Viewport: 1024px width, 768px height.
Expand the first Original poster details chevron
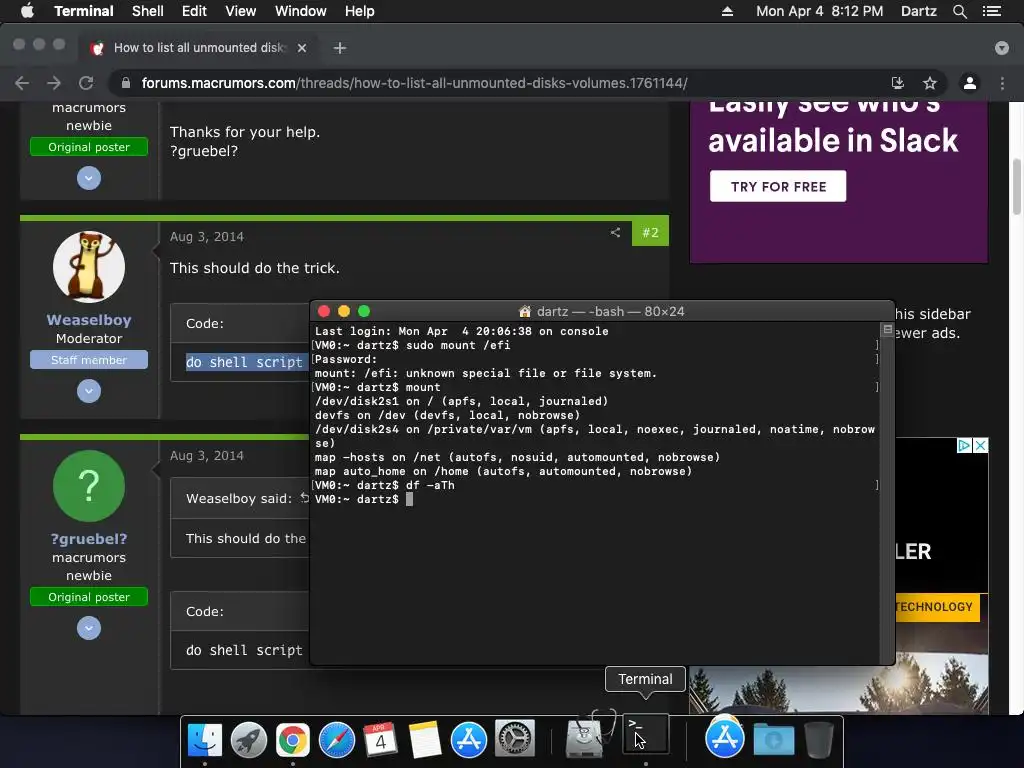point(89,178)
